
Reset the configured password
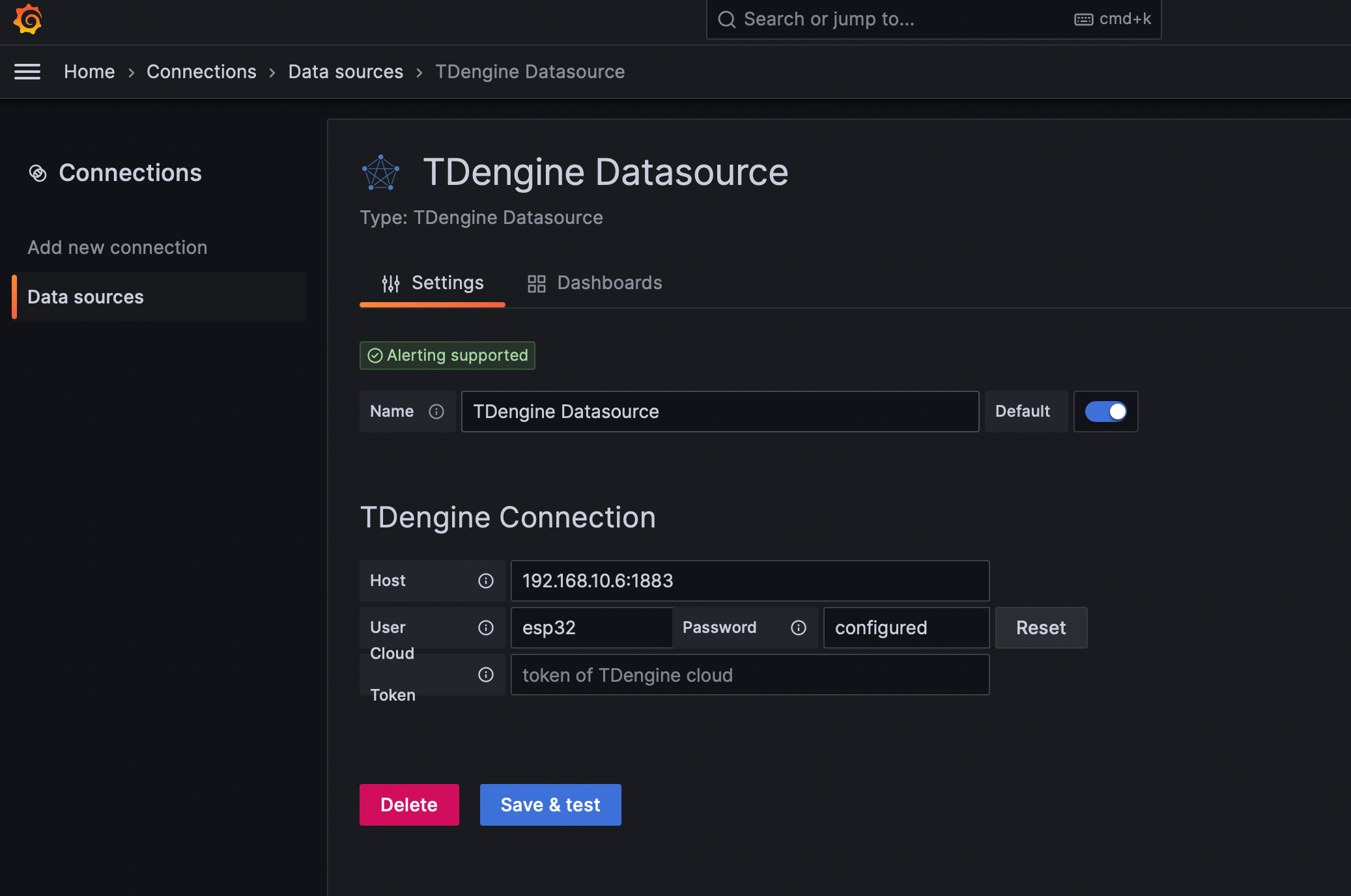pos(1040,628)
